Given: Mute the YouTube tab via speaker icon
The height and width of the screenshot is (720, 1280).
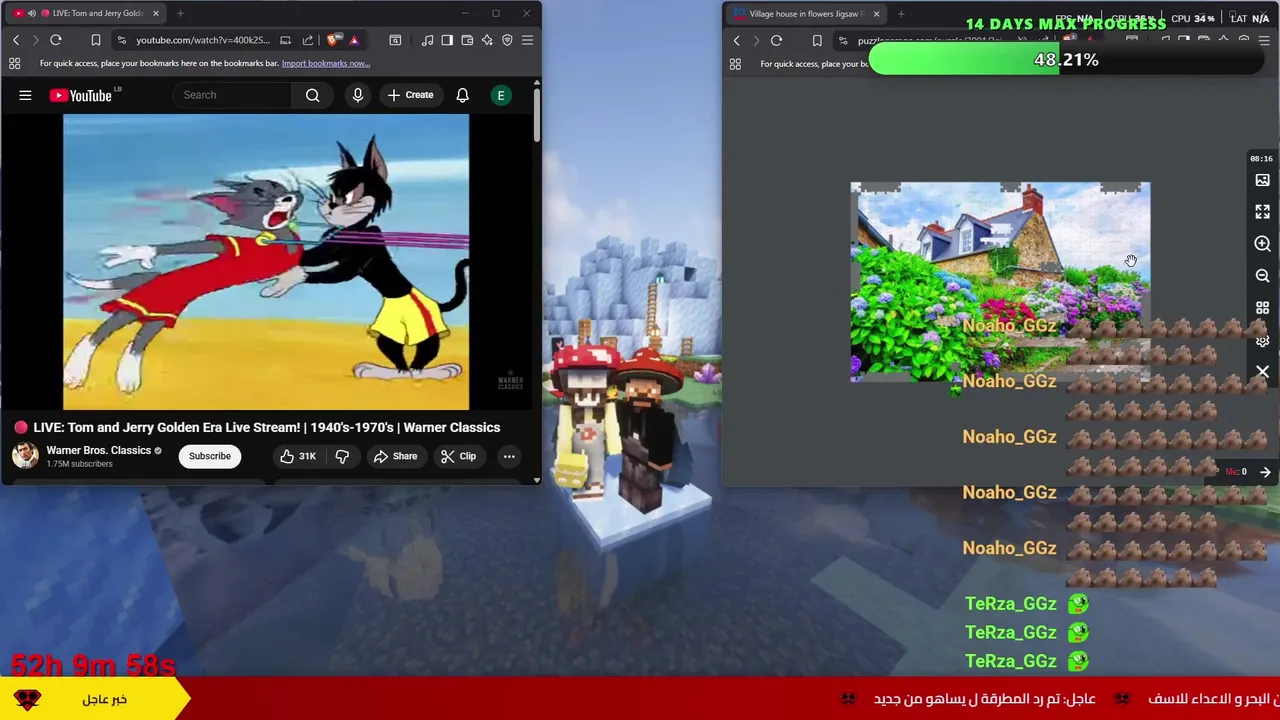Looking at the screenshot, I should click(x=31, y=13).
